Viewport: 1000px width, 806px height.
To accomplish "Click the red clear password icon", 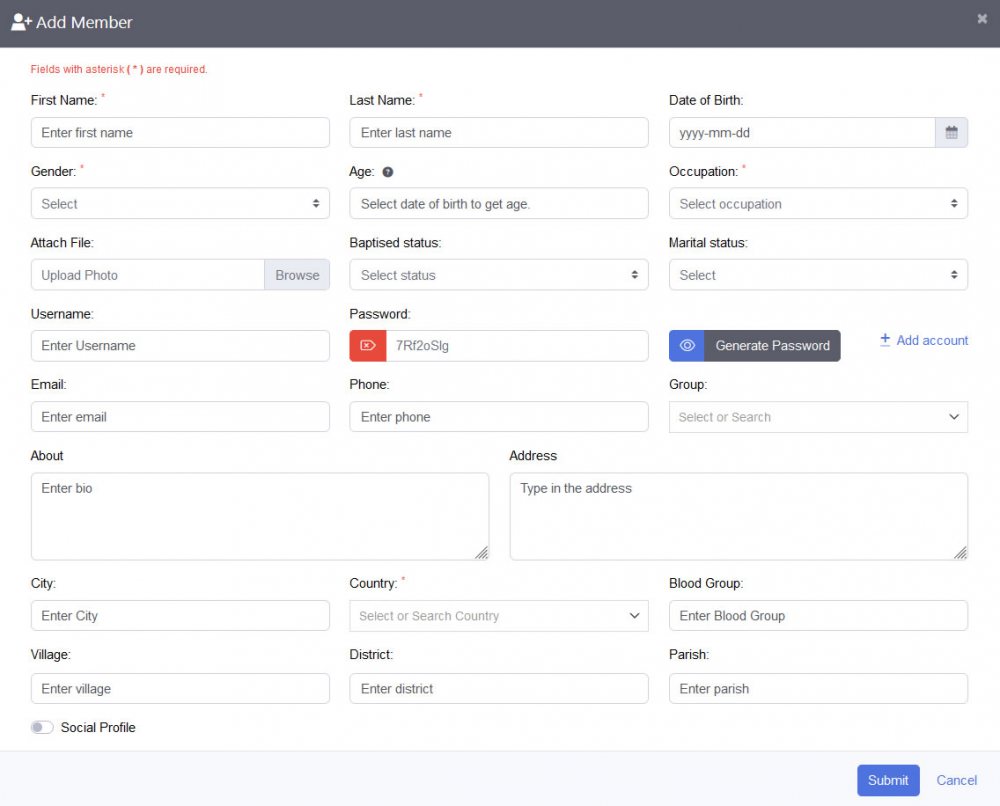I will click(367, 346).
